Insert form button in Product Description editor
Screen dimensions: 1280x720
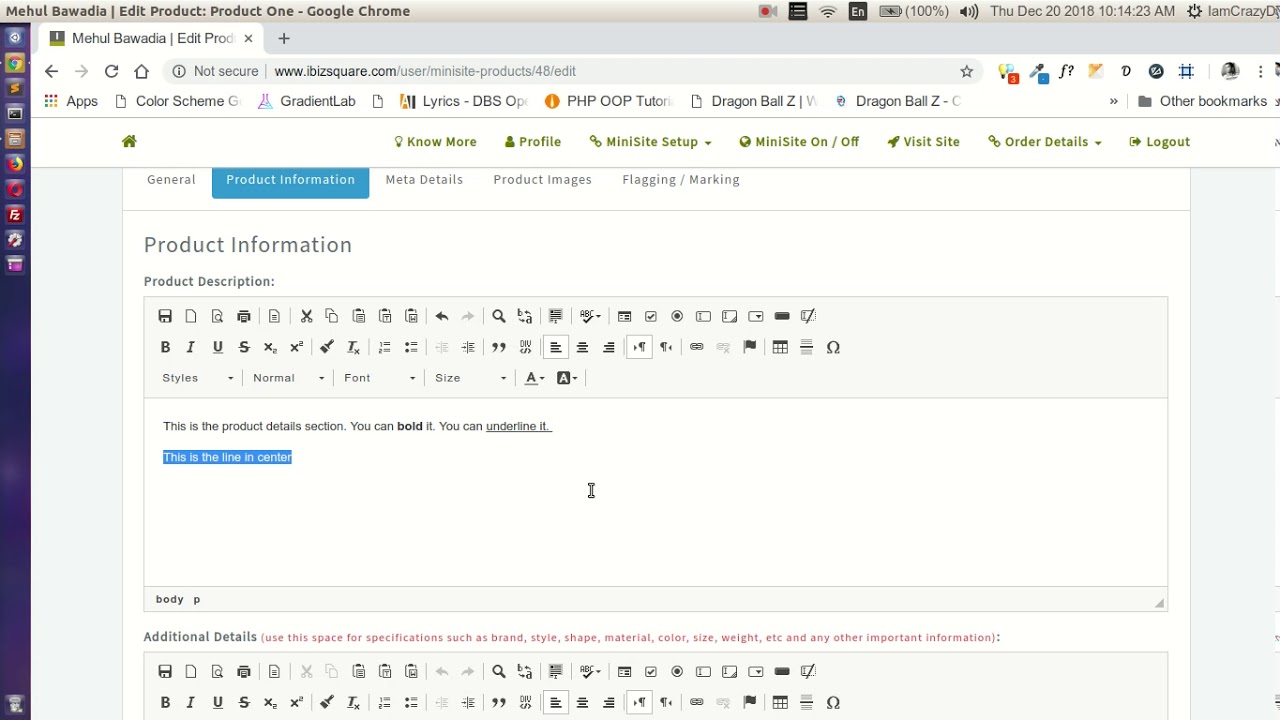click(782, 316)
